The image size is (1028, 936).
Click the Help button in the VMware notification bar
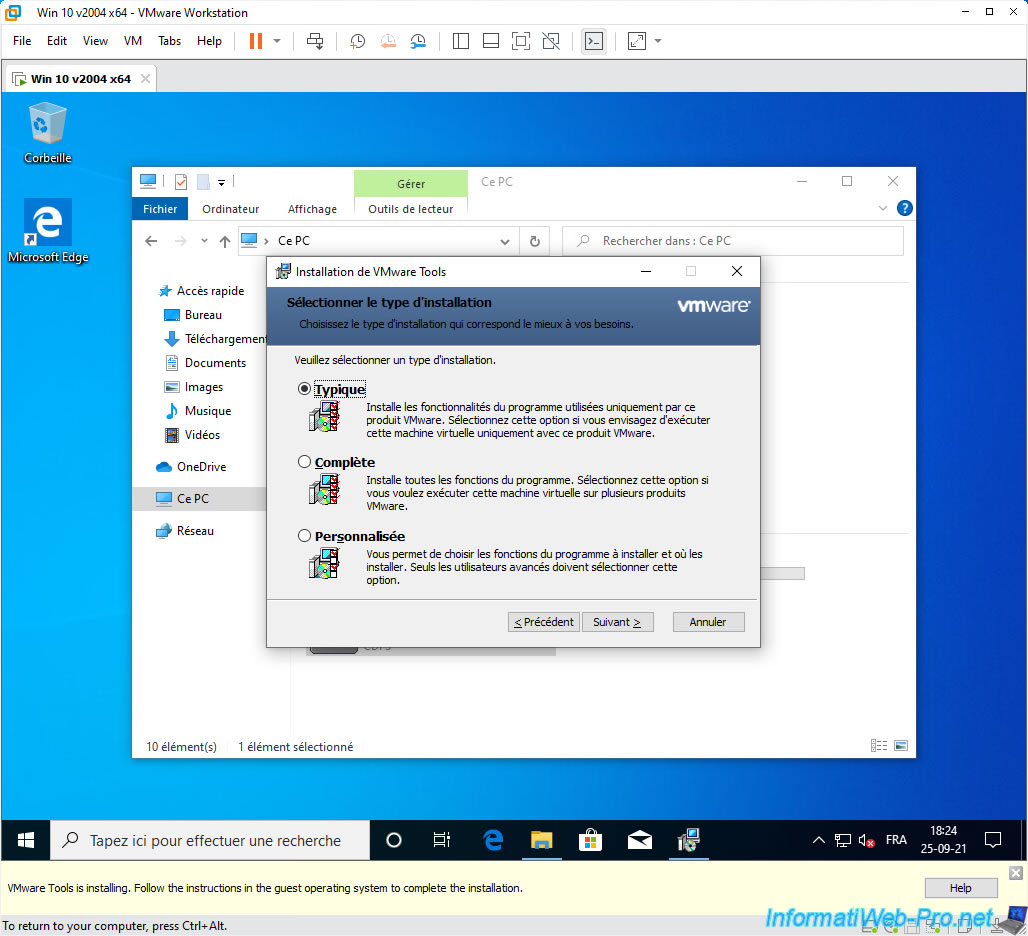pyautogui.click(x=960, y=888)
